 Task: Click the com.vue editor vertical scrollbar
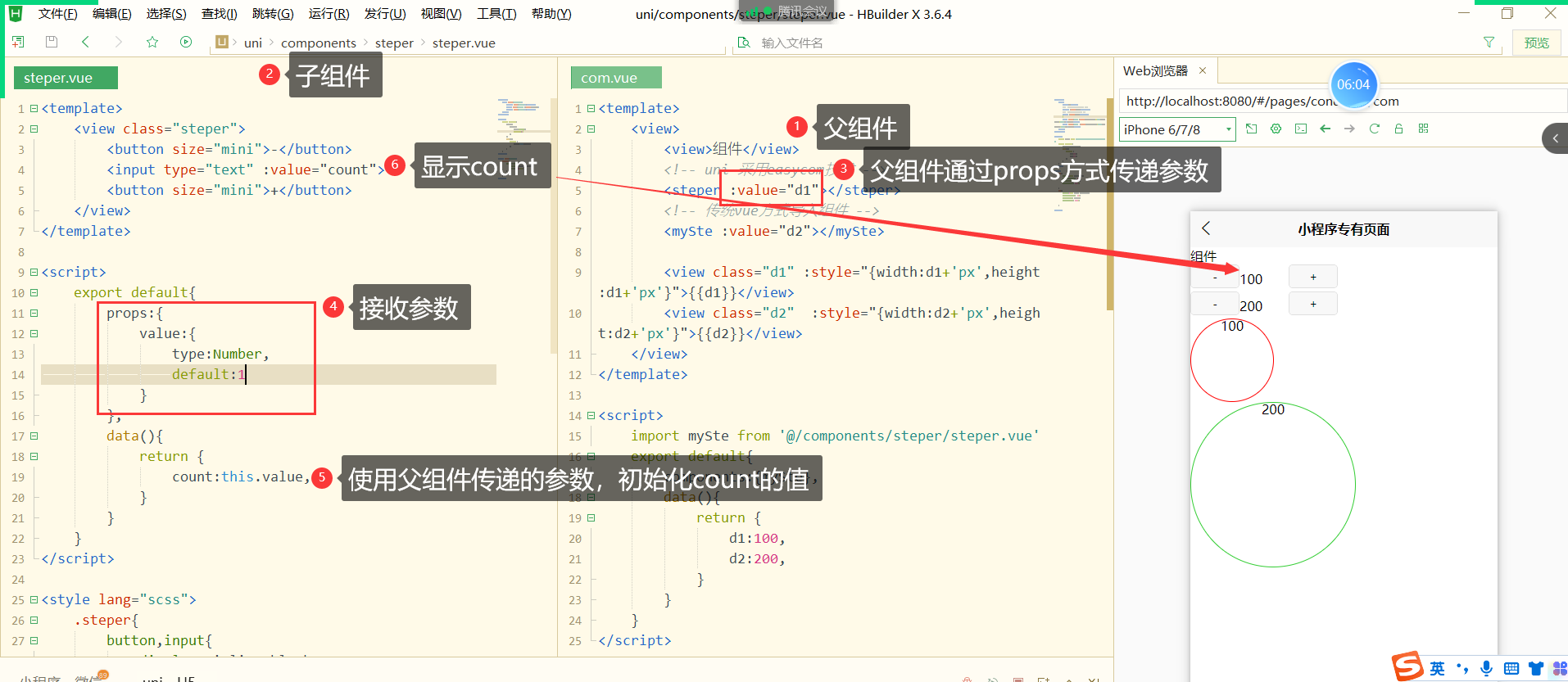click(1110, 205)
